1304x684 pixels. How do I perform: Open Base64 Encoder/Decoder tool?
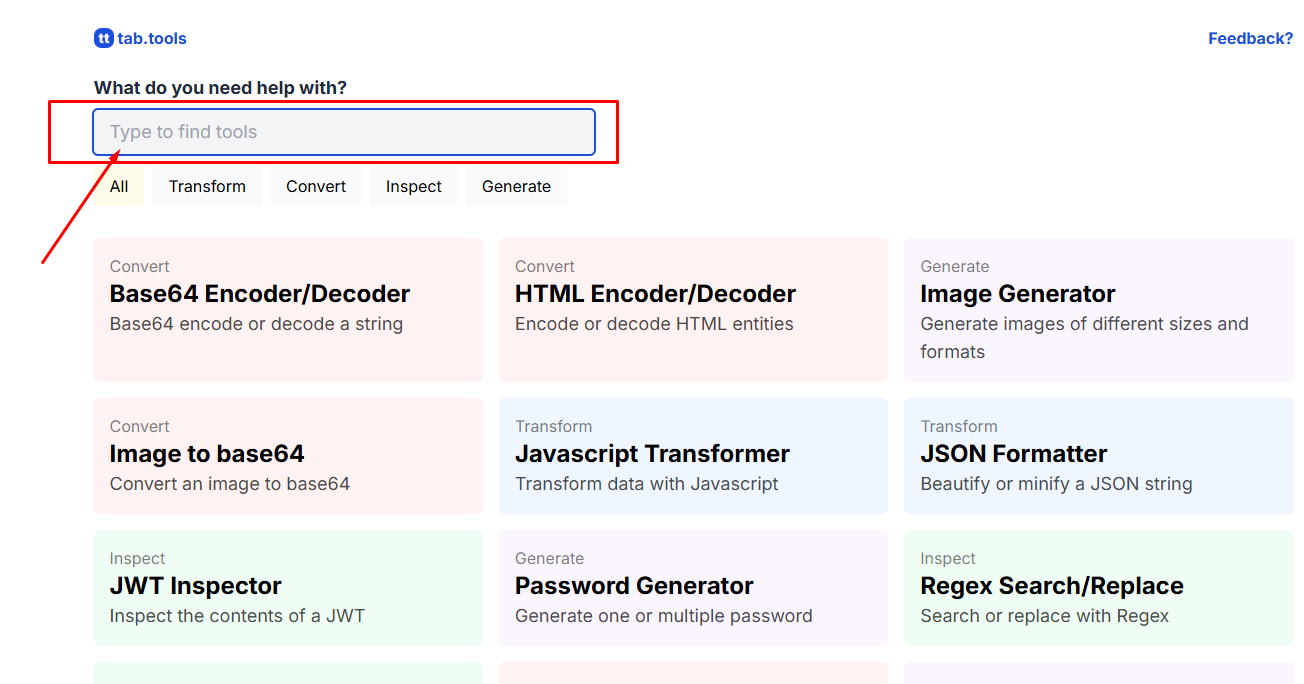pyautogui.click(x=288, y=309)
